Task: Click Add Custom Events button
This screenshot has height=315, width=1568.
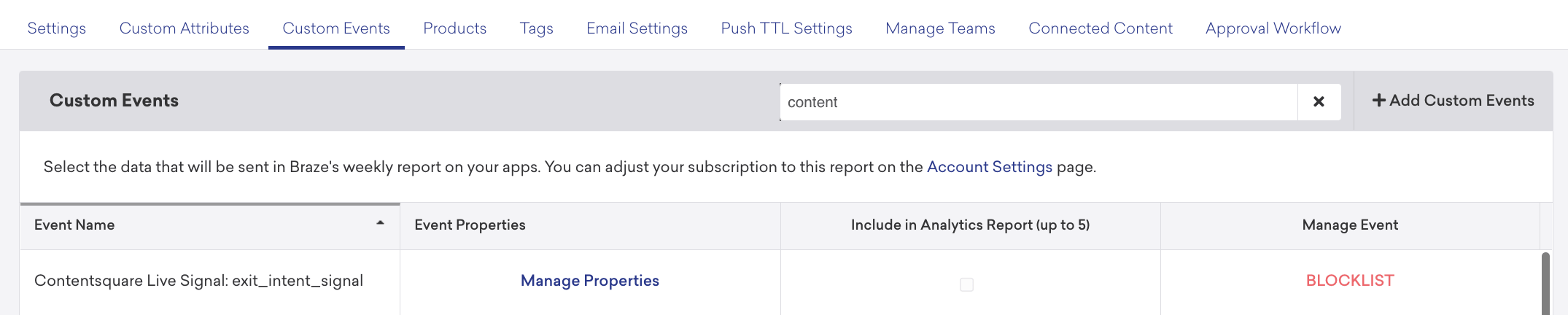Action: tap(1453, 101)
